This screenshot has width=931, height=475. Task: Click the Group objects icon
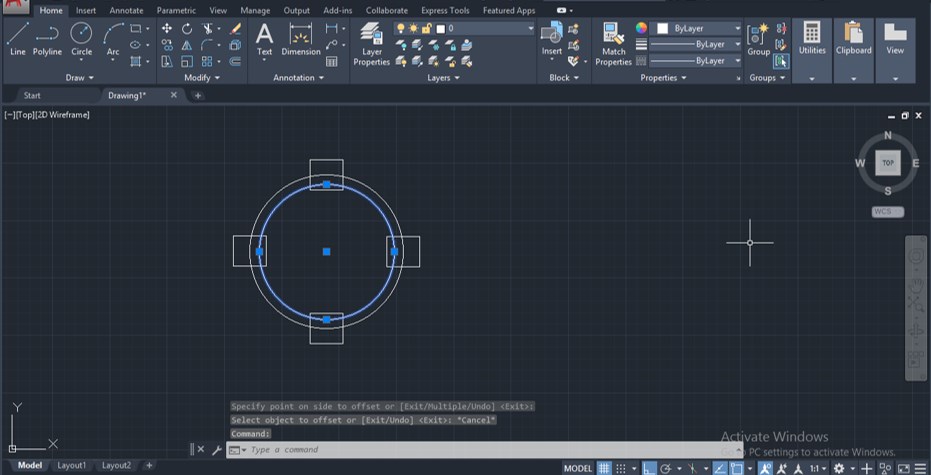click(x=759, y=39)
